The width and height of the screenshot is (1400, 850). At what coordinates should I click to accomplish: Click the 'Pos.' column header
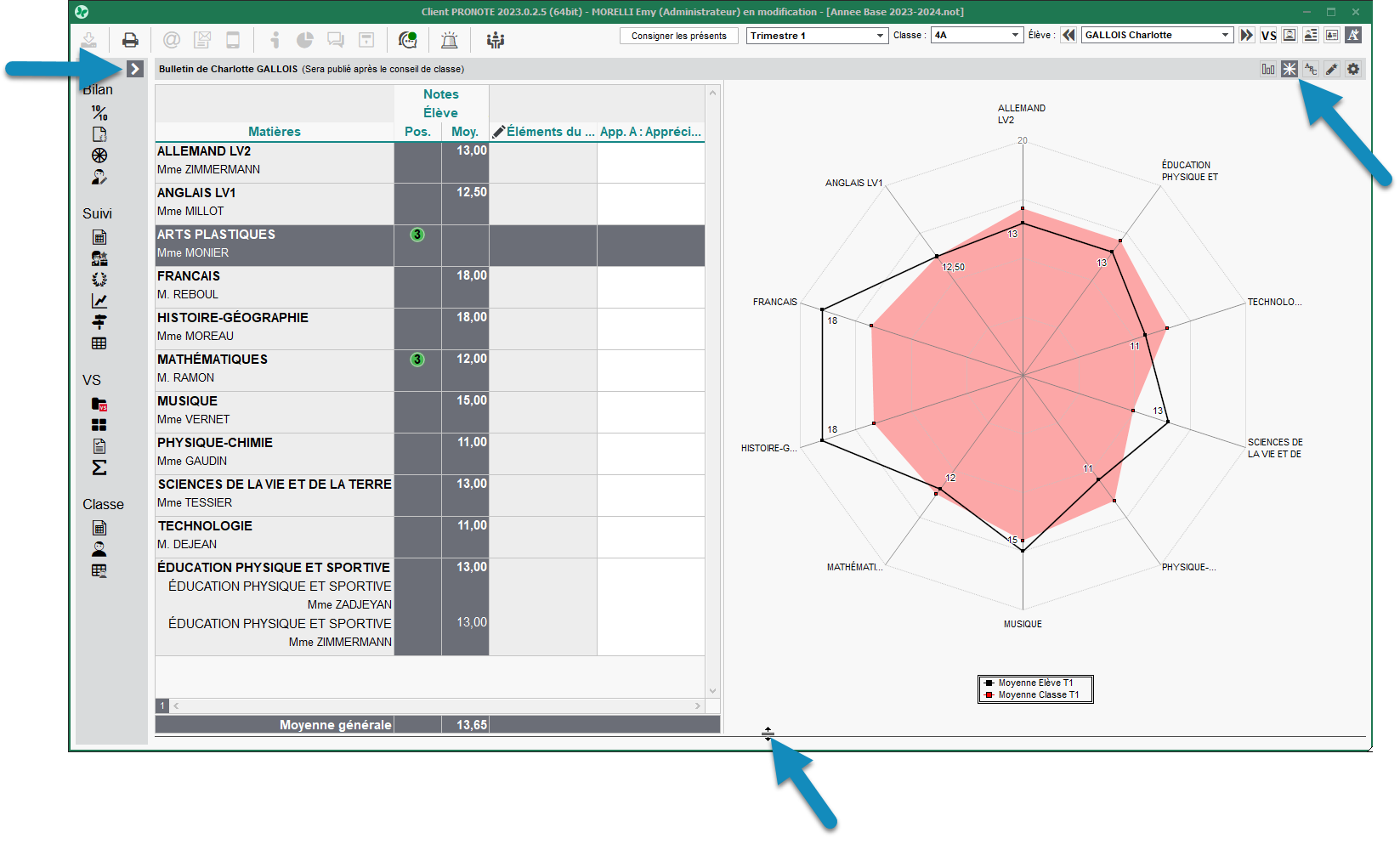(x=417, y=132)
